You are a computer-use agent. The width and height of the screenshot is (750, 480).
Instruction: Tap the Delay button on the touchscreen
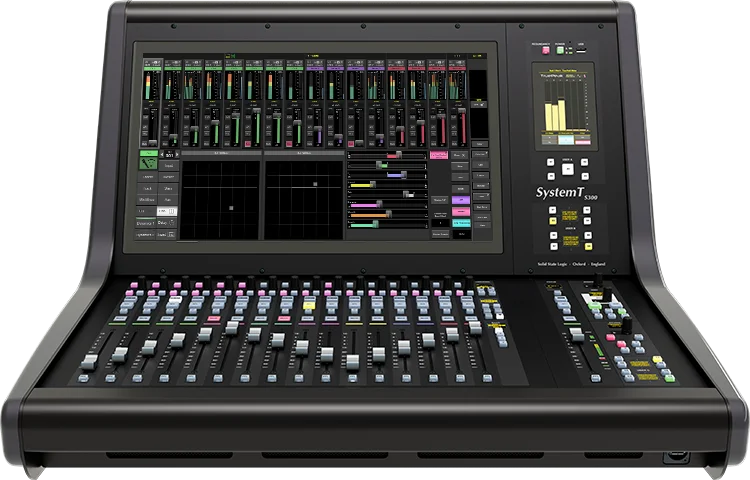[x=167, y=223]
